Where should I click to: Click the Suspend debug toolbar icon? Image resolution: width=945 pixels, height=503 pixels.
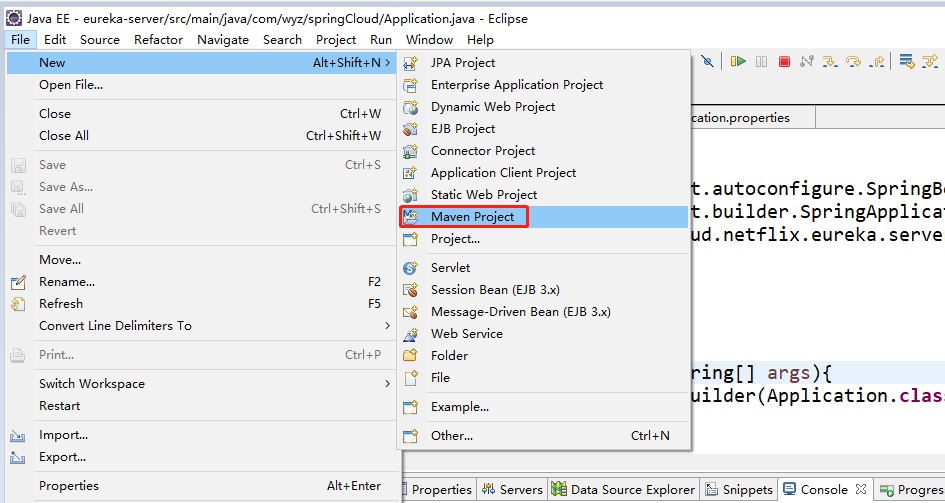pos(761,61)
